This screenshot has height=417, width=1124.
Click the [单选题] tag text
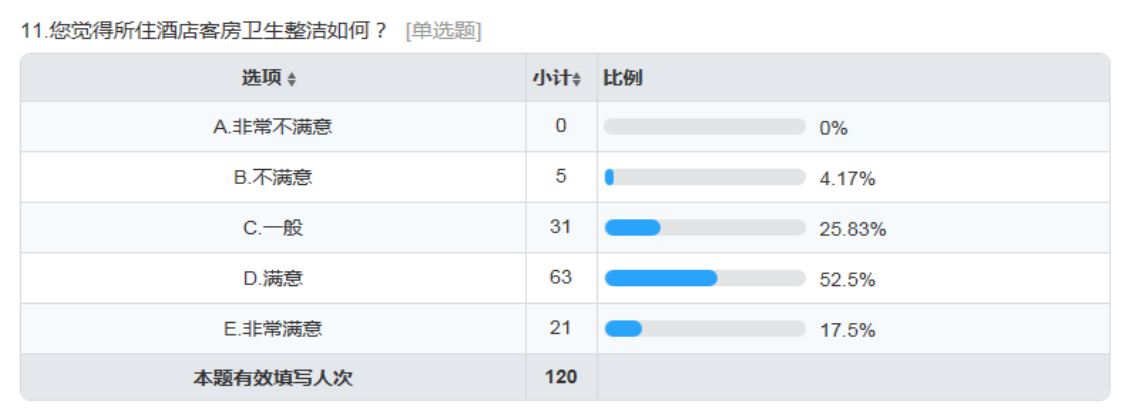(443, 32)
